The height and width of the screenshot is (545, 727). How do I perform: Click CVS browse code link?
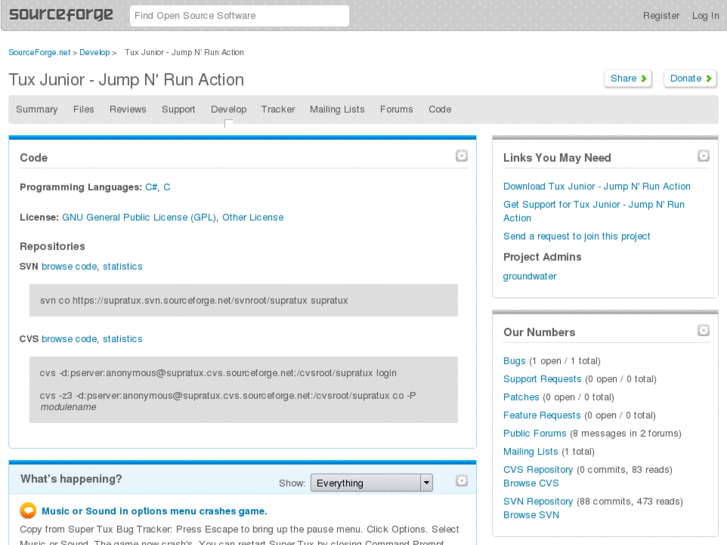point(69,339)
